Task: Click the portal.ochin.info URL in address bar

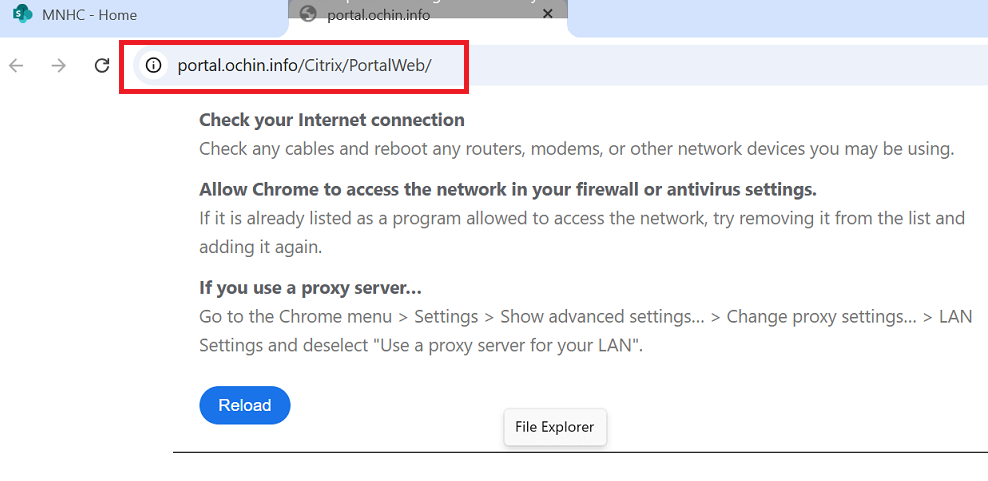Action: point(304,66)
